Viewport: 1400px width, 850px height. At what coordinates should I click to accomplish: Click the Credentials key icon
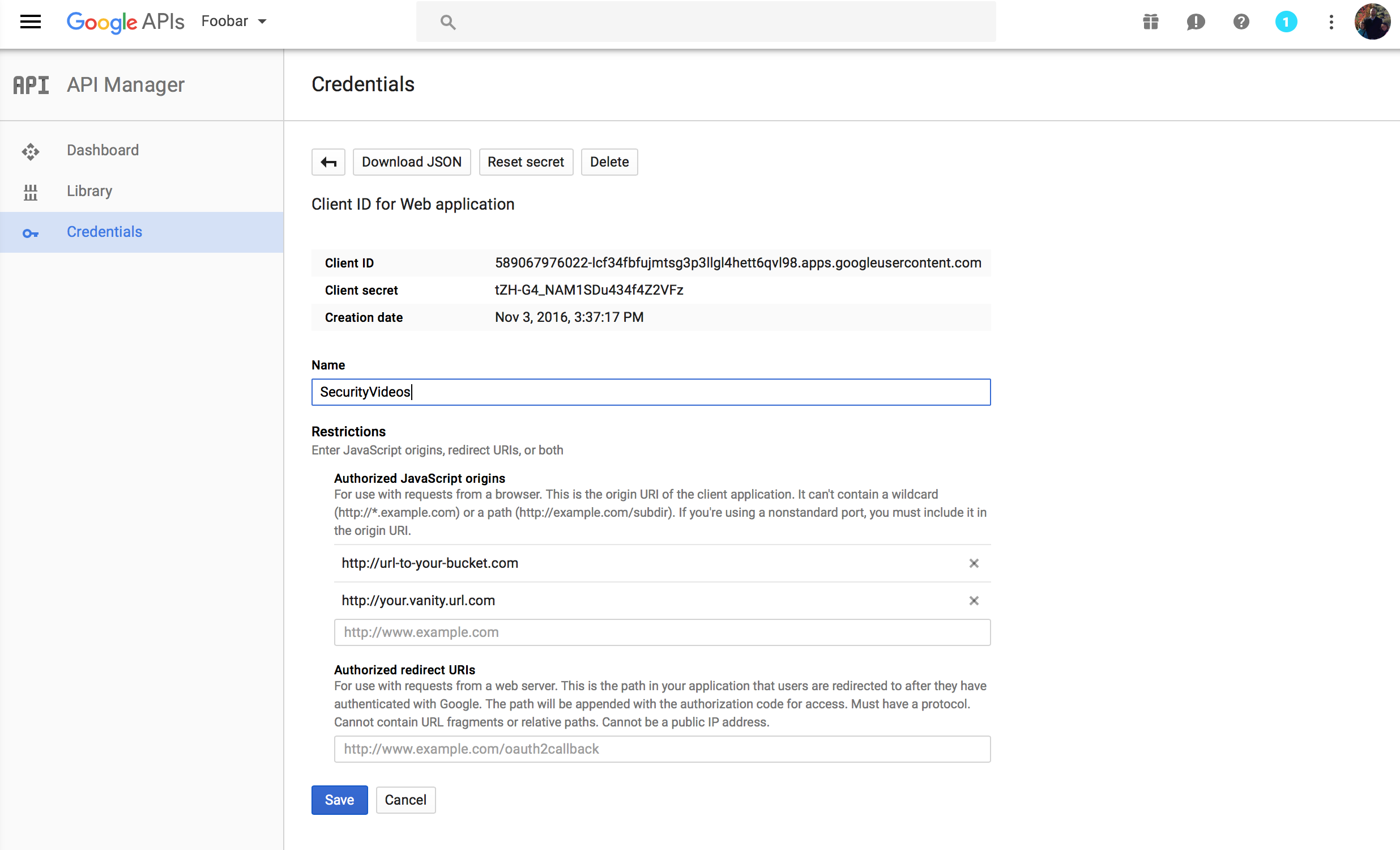pos(31,232)
